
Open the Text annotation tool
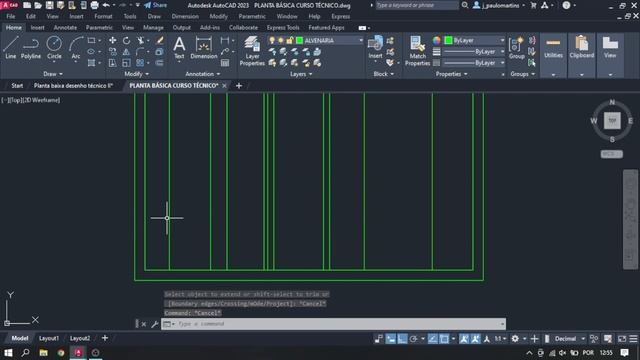coord(179,47)
